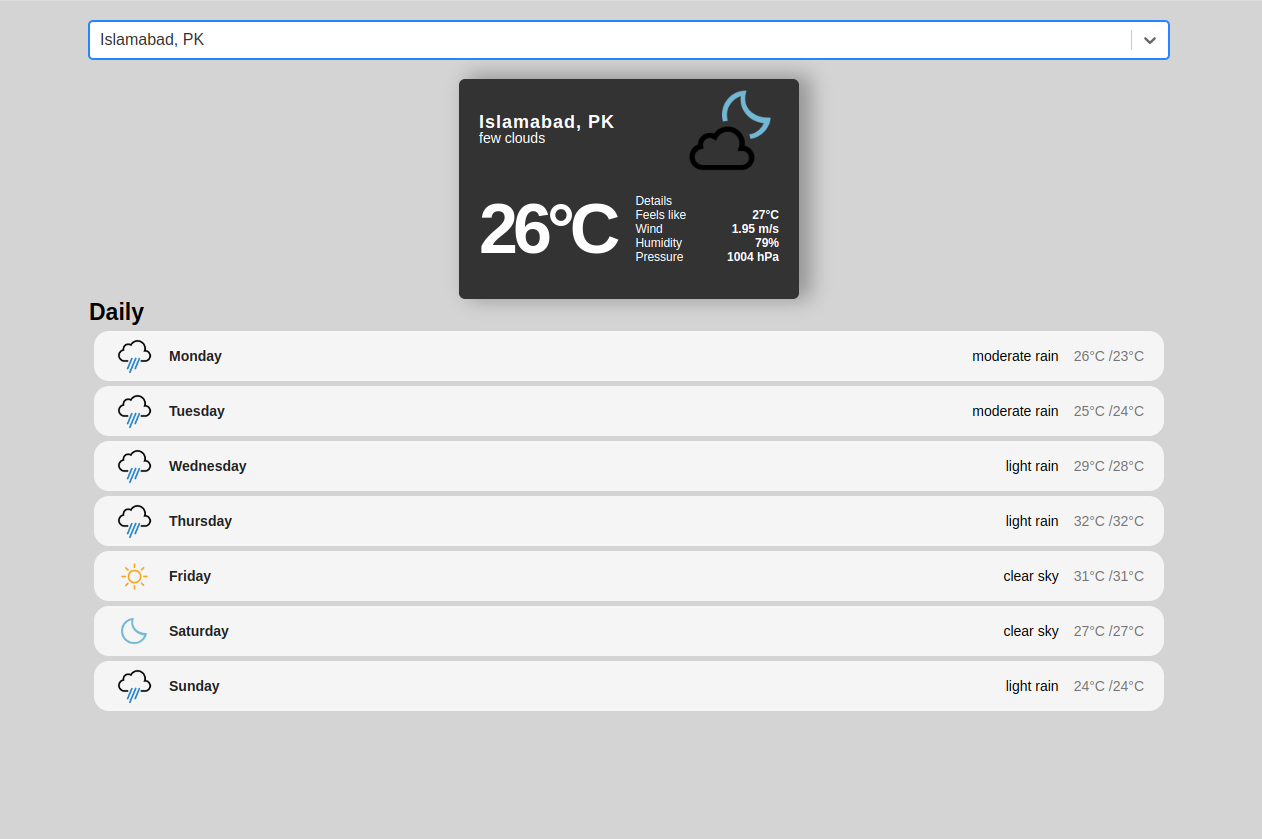
Task: Click Wednesday's light rain description
Action: 1032,466
